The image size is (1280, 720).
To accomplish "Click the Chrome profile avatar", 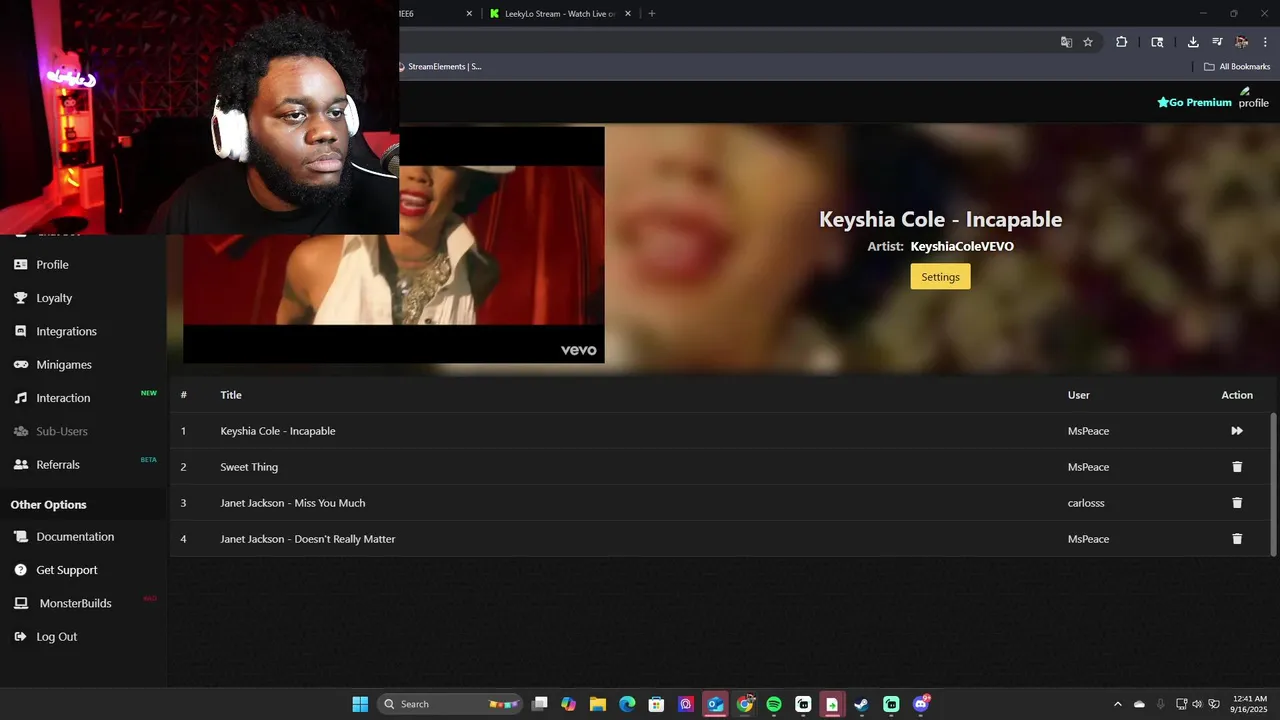I will pos(1241,42).
